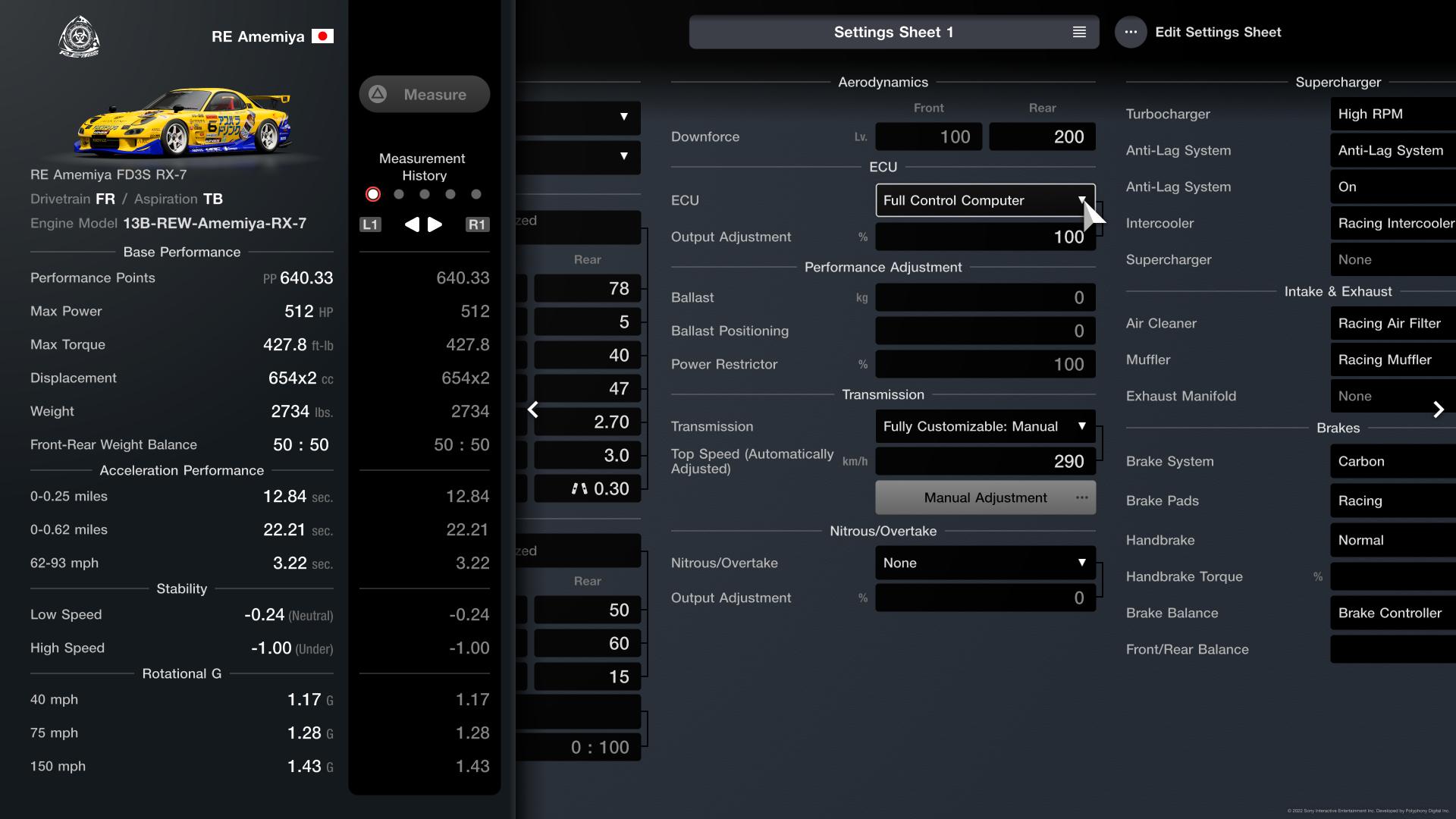
Task: Click the Ballast kg field
Action: pyautogui.click(x=985, y=297)
